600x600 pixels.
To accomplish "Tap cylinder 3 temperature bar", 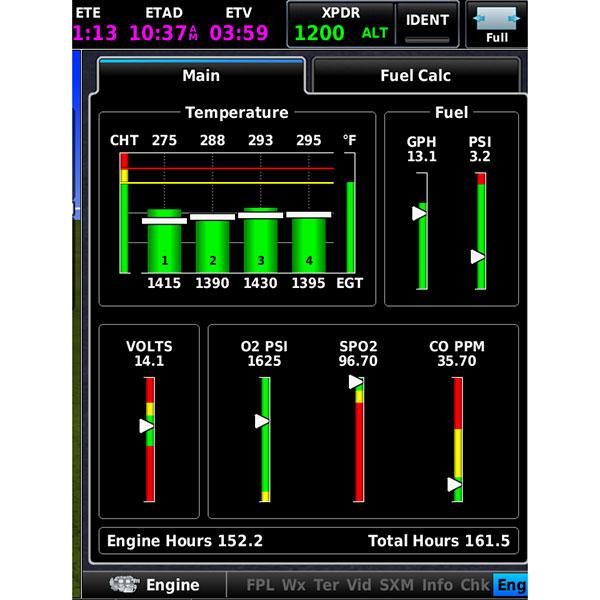I will (x=261, y=240).
